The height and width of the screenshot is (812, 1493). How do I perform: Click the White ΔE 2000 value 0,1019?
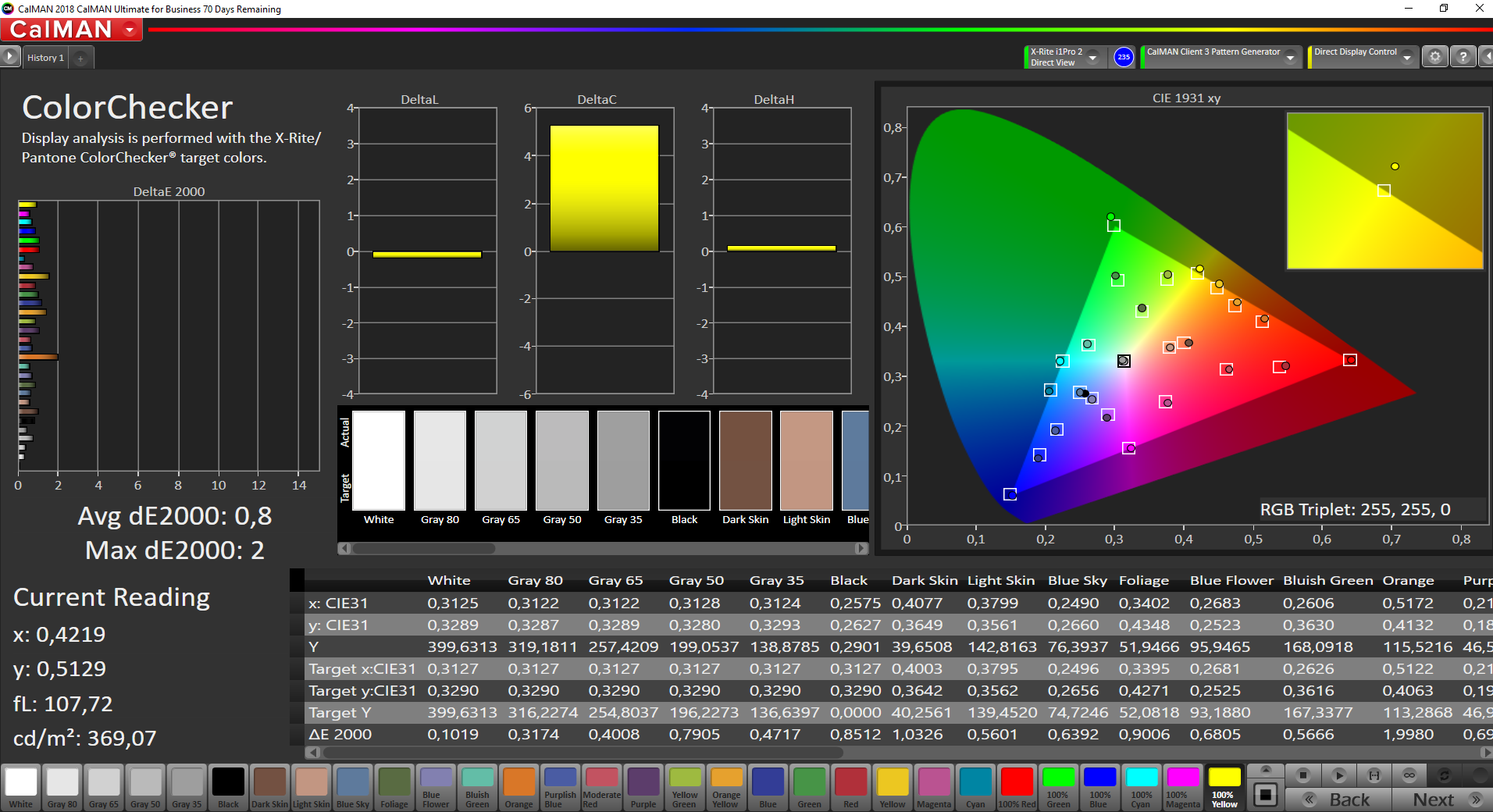(453, 735)
